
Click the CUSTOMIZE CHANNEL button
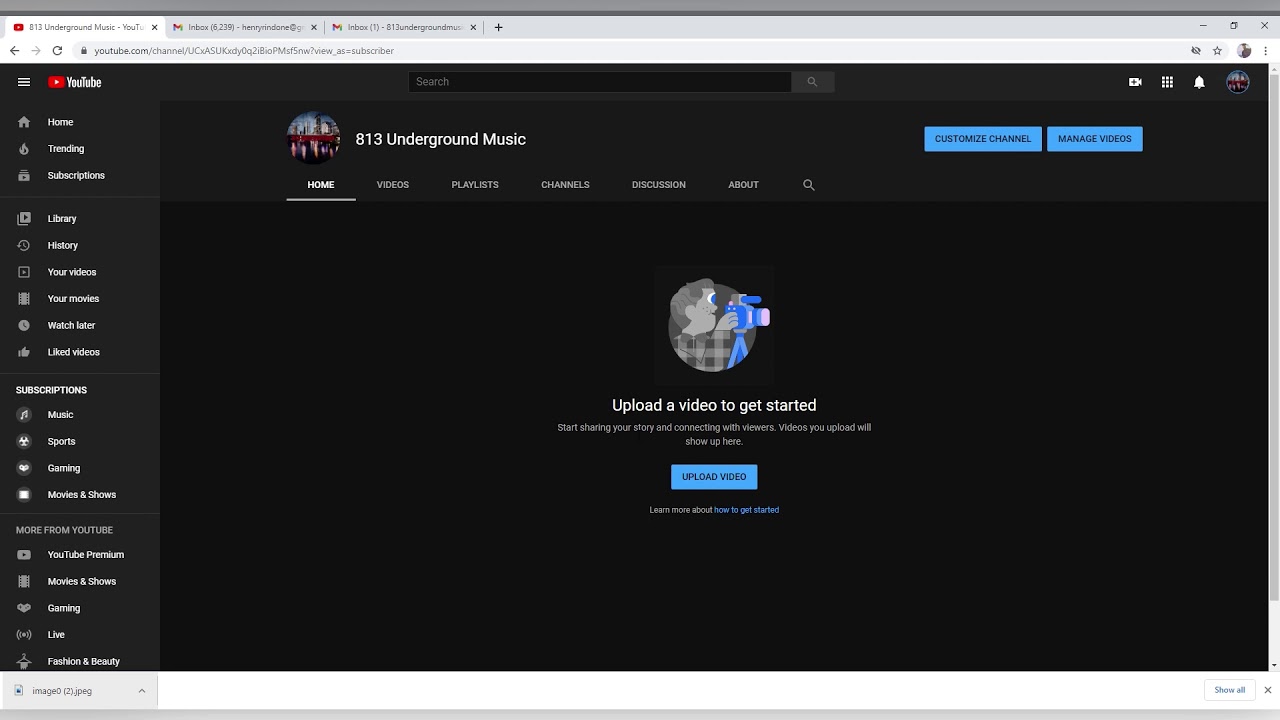pos(983,139)
